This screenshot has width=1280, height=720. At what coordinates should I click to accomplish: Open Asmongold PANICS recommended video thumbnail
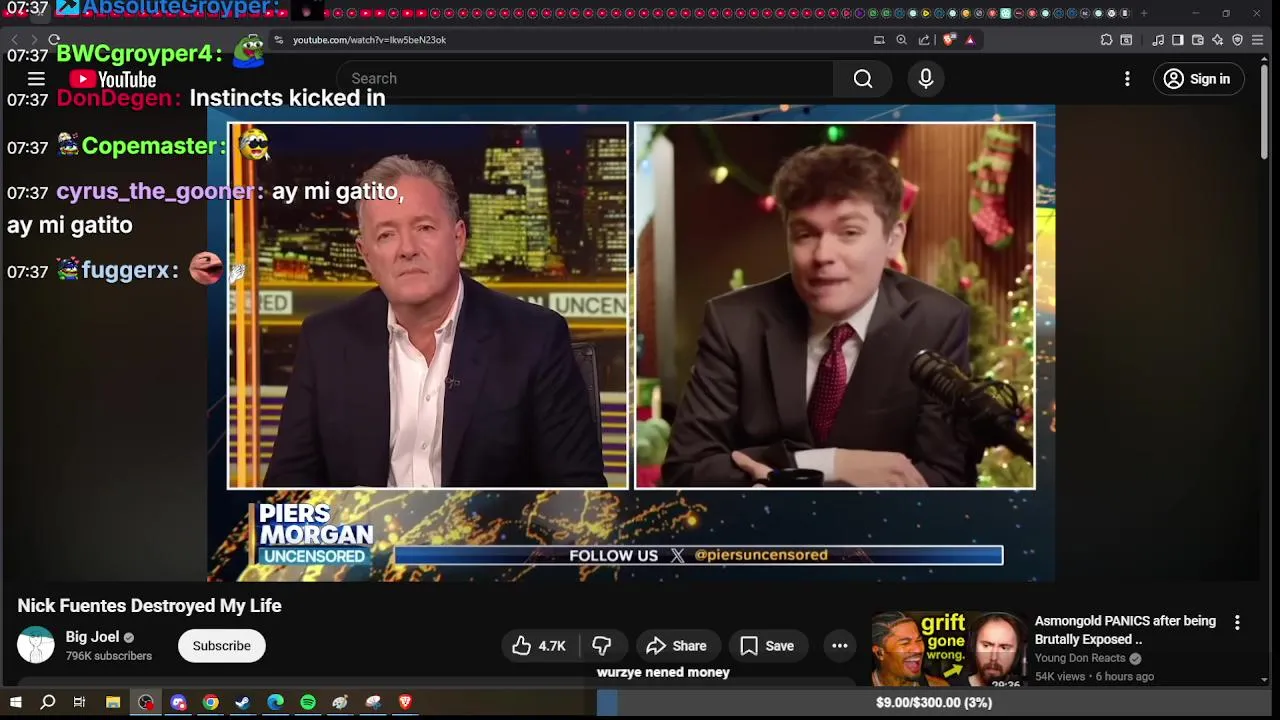tap(948, 650)
